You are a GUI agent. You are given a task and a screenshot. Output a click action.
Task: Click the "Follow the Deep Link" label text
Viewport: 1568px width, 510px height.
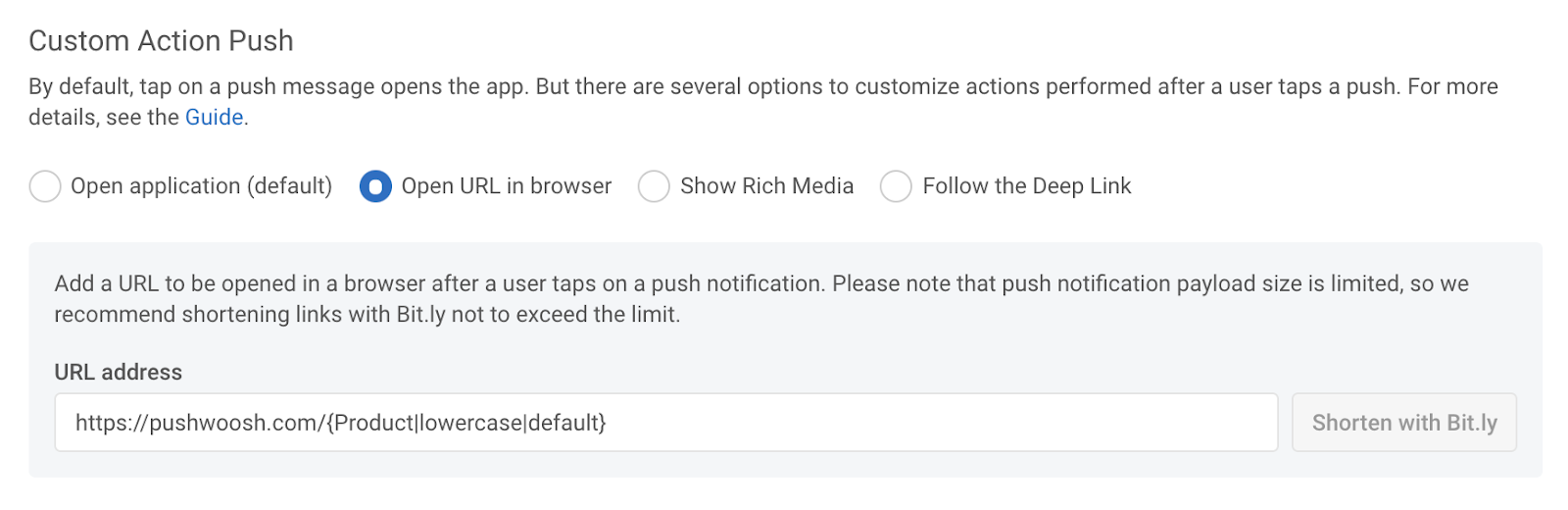1026,186
